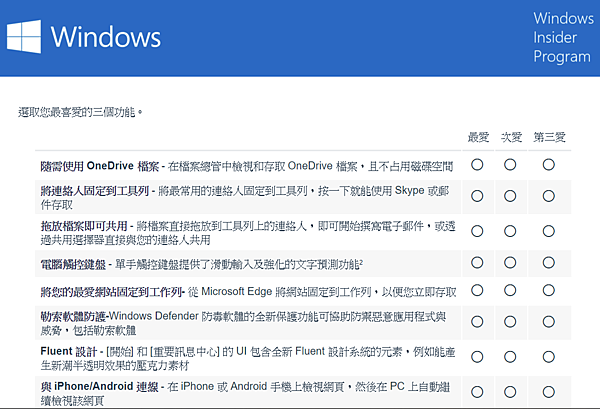
Task: Pick 第三愛 for 拖放檔案即可共用
Action: coord(548,229)
